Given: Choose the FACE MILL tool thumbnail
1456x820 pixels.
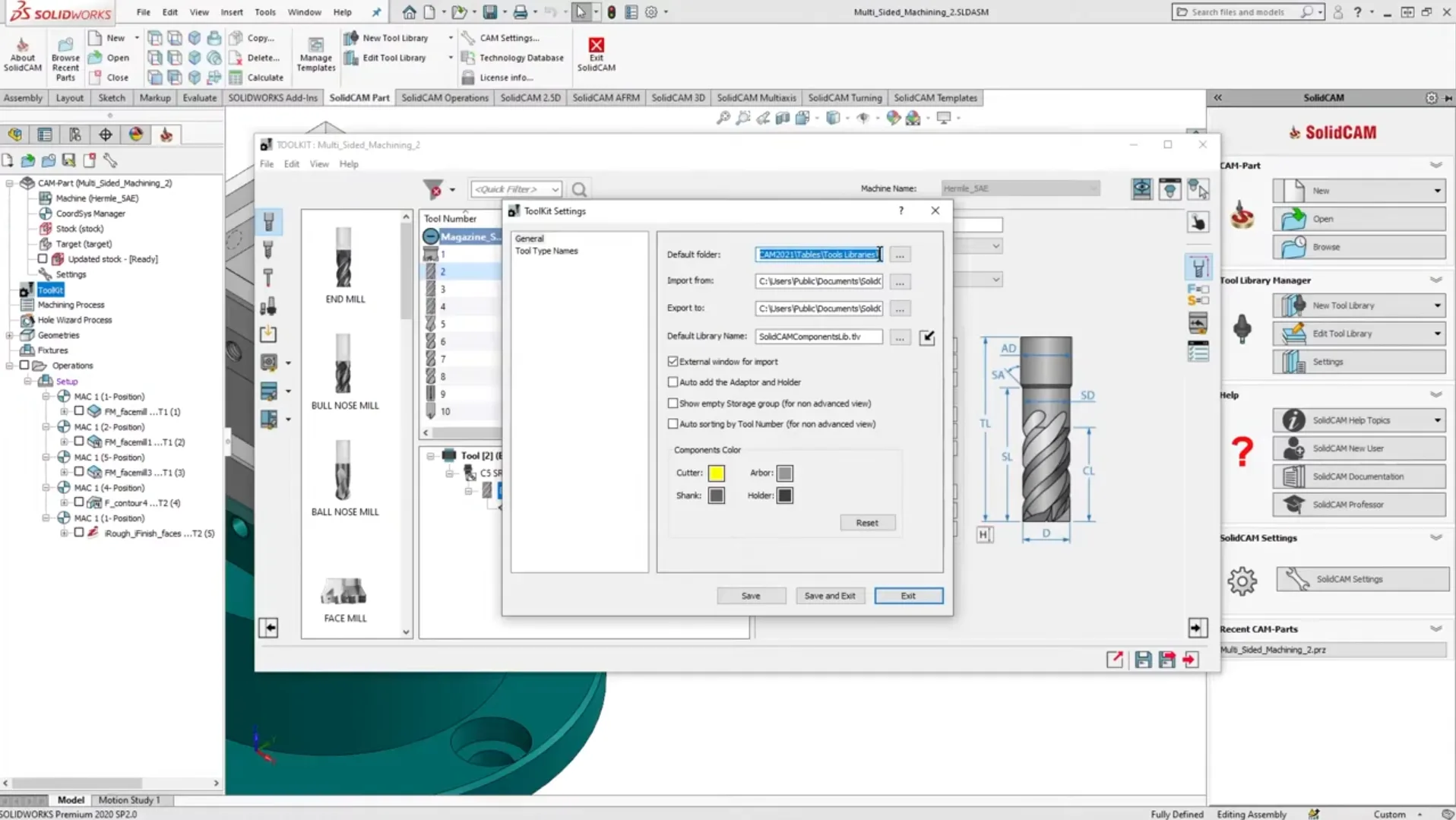Looking at the screenshot, I should point(344,593).
